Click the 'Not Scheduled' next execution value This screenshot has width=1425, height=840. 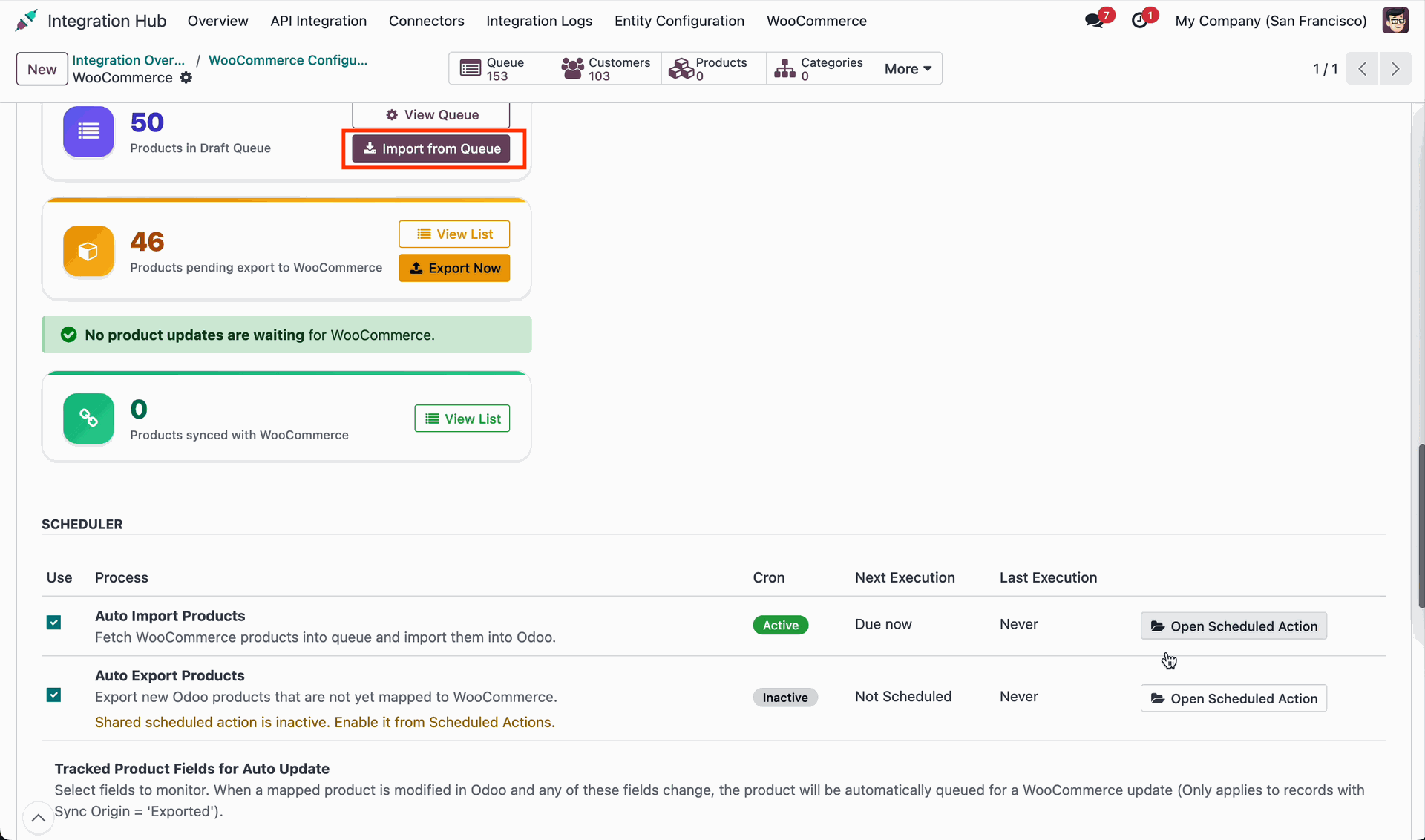pyautogui.click(x=903, y=696)
